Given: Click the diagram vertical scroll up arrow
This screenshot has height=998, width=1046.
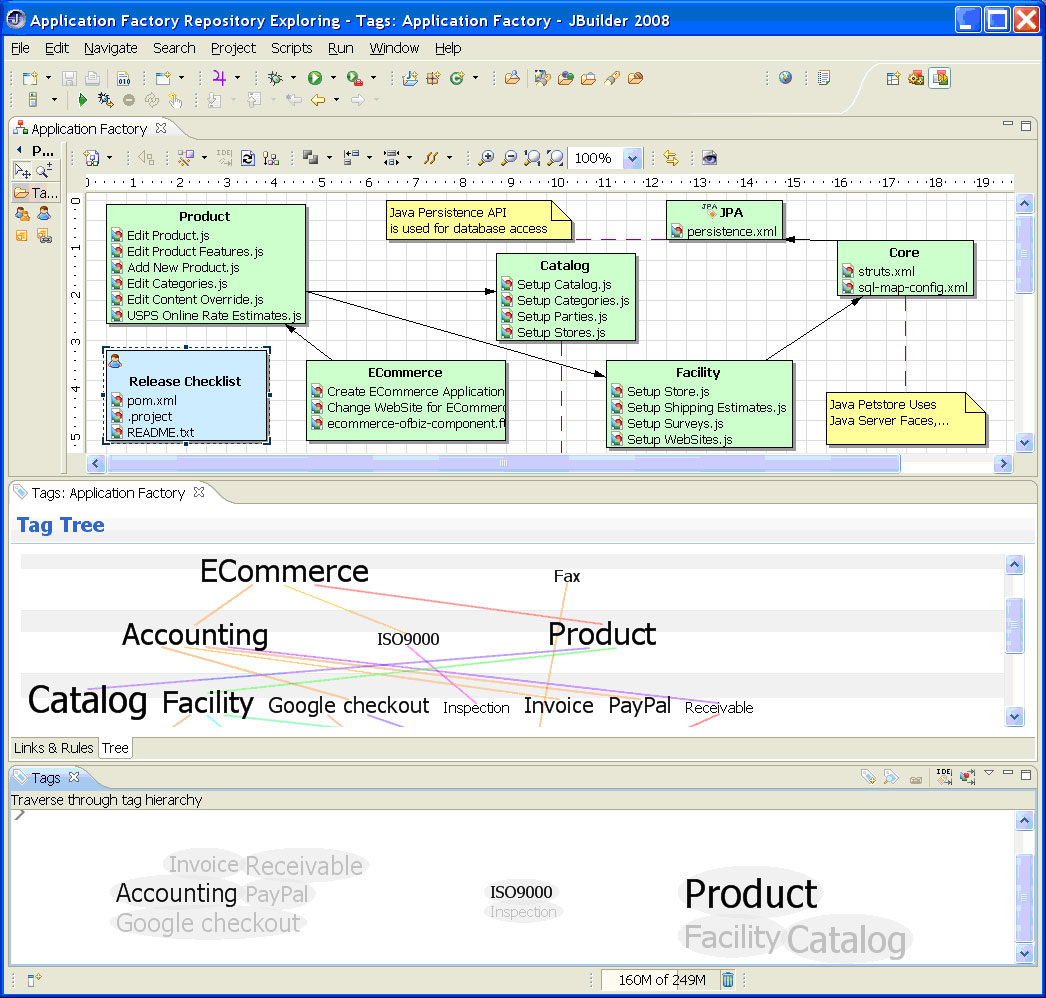Looking at the screenshot, I should point(1024,203).
